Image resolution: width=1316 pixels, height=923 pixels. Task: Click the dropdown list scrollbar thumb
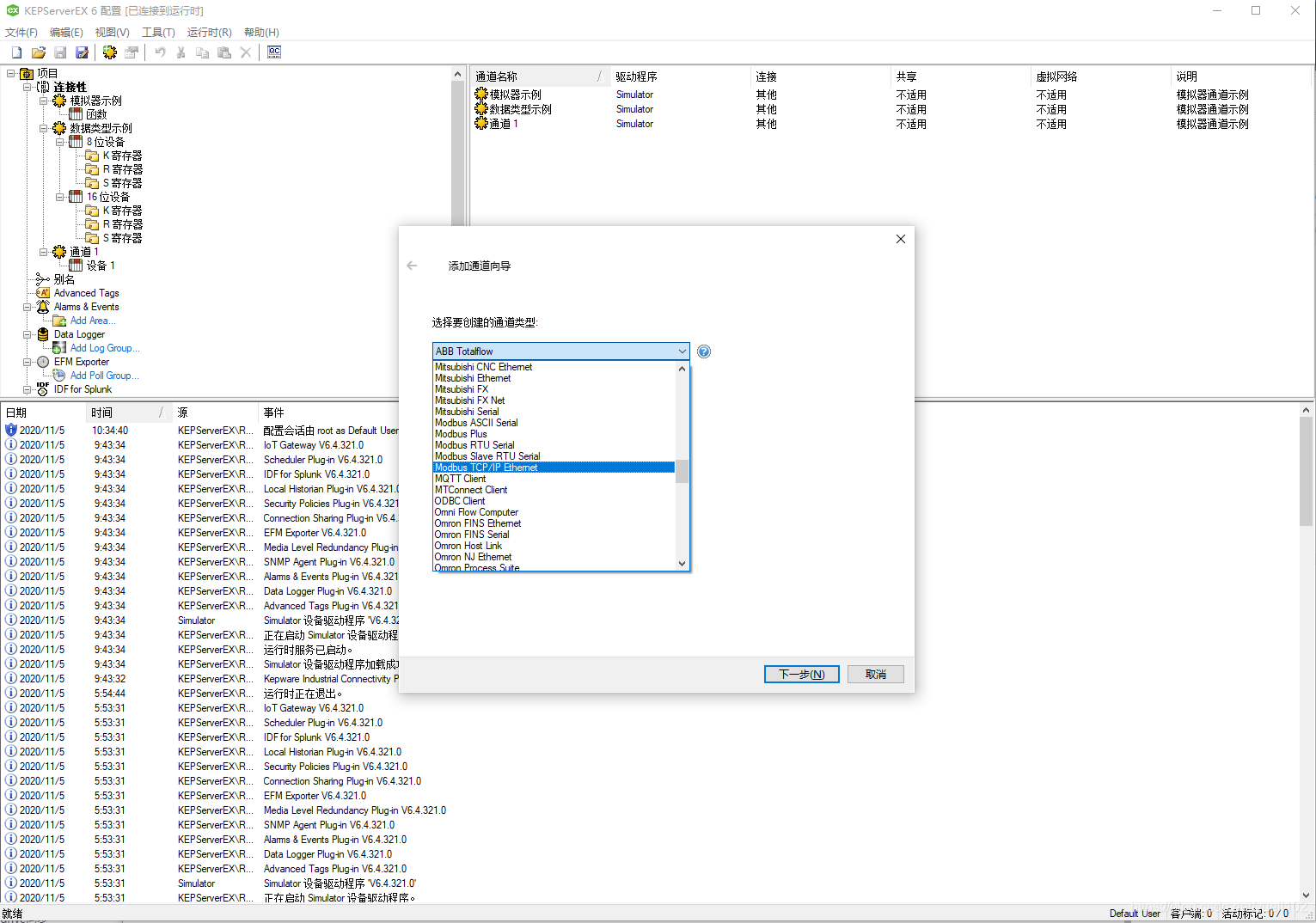[682, 471]
